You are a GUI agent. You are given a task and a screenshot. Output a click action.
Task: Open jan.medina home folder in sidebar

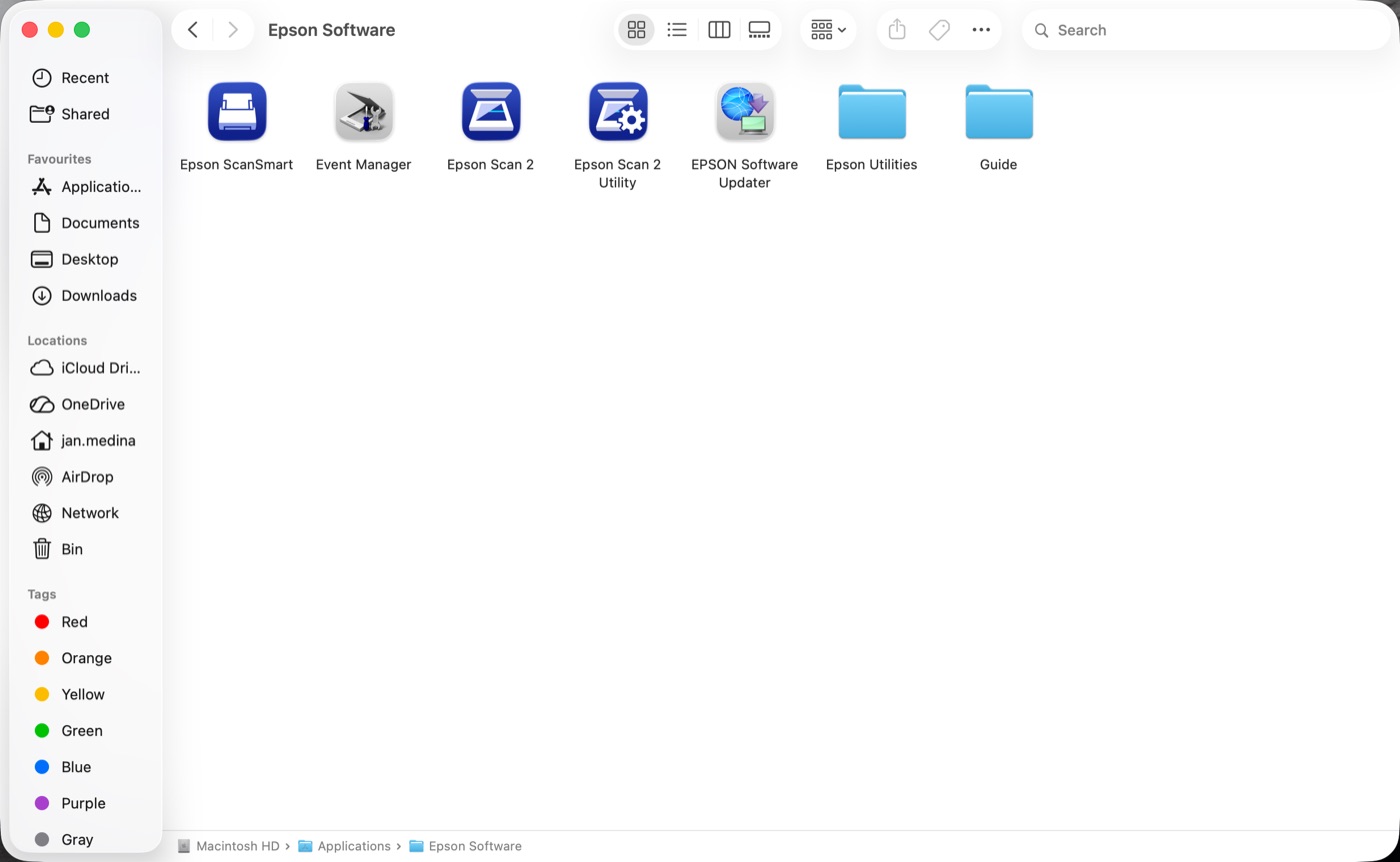pos(86,440)
